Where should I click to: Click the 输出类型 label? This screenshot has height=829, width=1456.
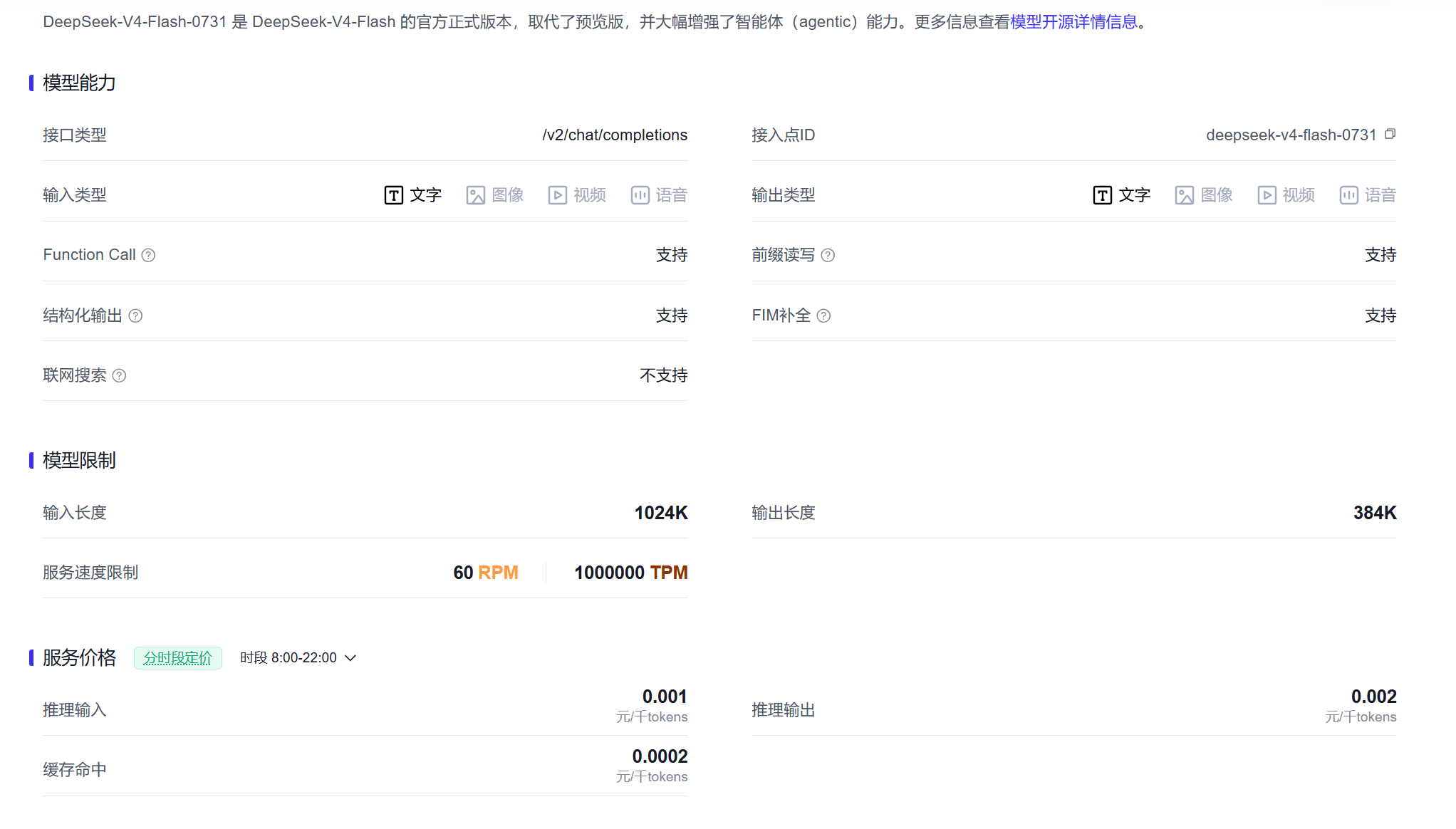(784, 195)
